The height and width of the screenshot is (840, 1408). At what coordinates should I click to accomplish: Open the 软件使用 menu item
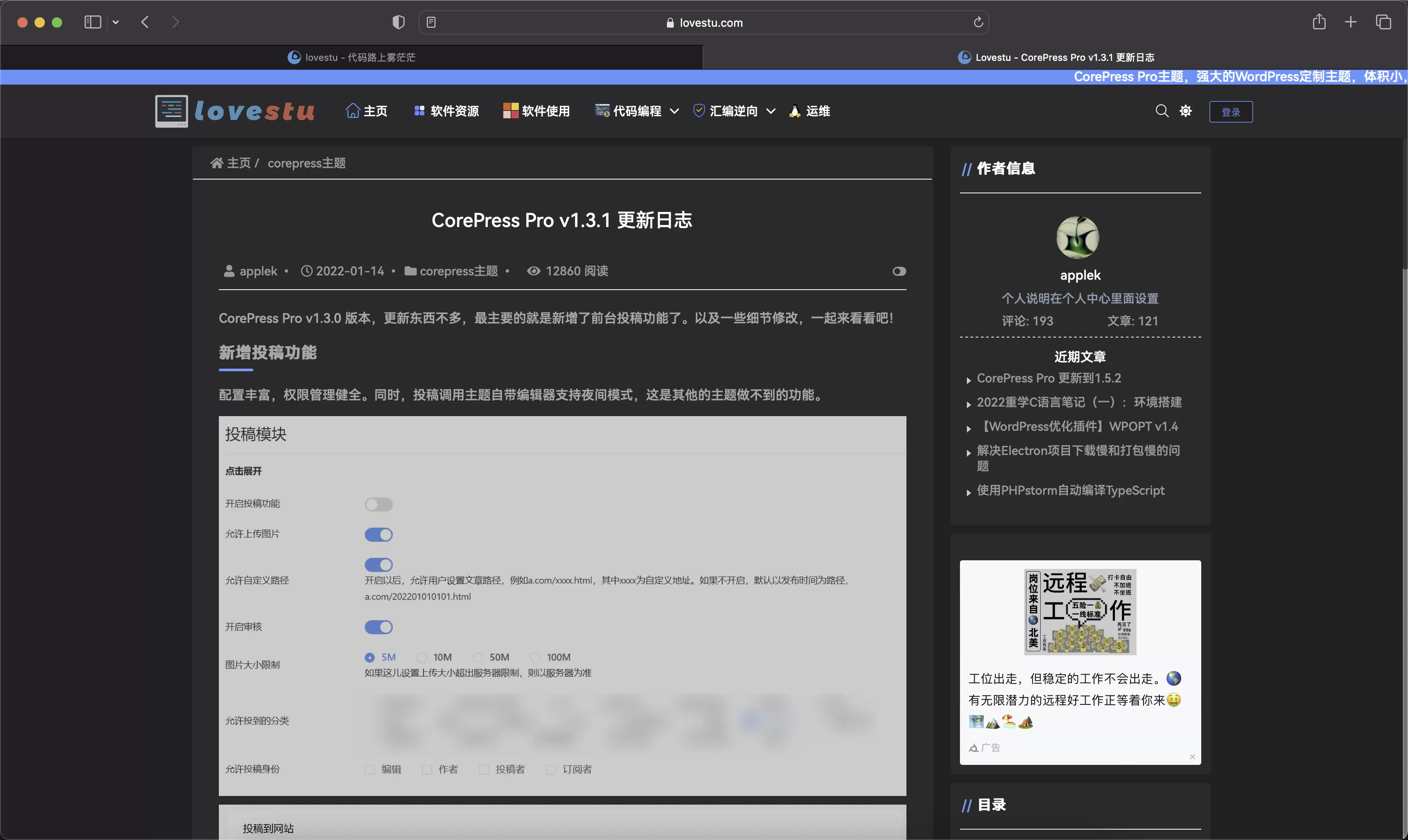pyautogui.click(x=537, y=111)
